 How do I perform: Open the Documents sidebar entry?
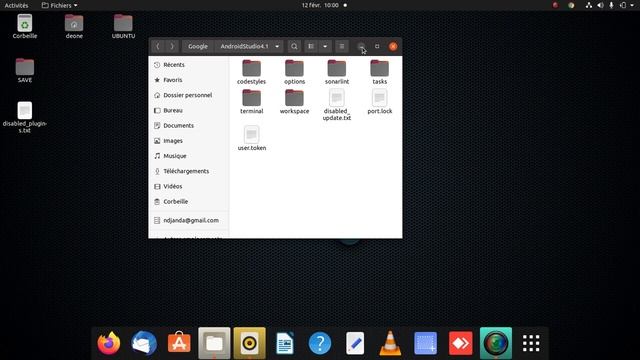click(189, 126)
